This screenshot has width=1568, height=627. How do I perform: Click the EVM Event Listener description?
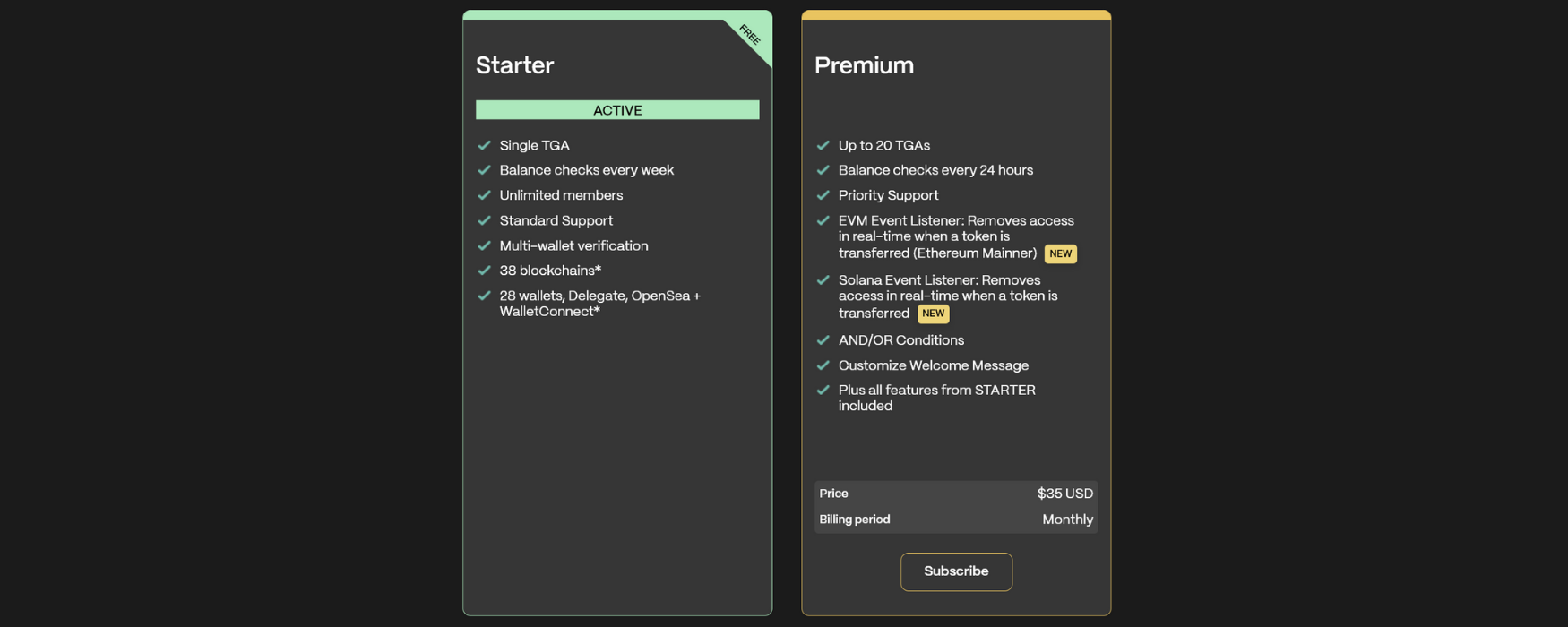click(956, 237)
